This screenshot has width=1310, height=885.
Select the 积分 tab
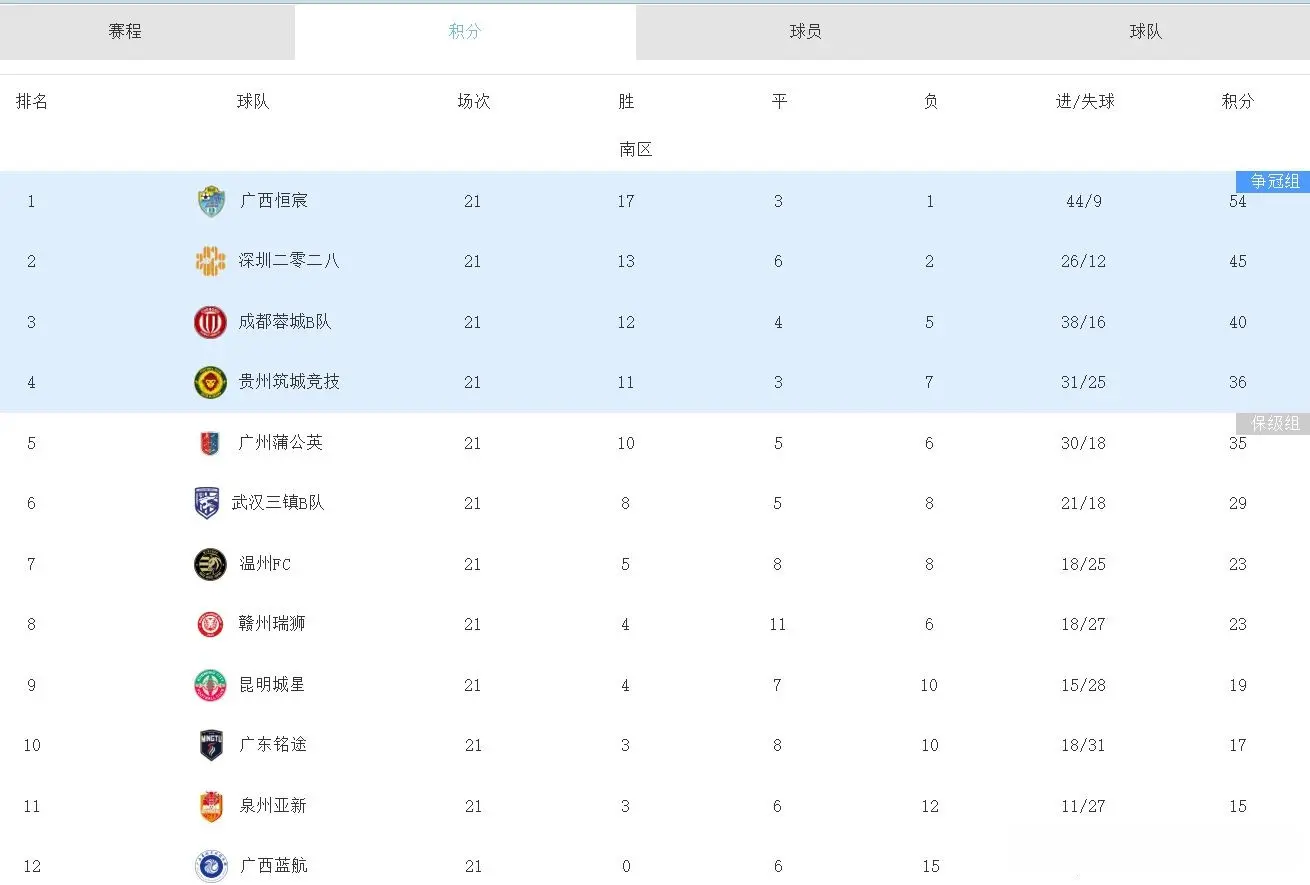[465, 32]
